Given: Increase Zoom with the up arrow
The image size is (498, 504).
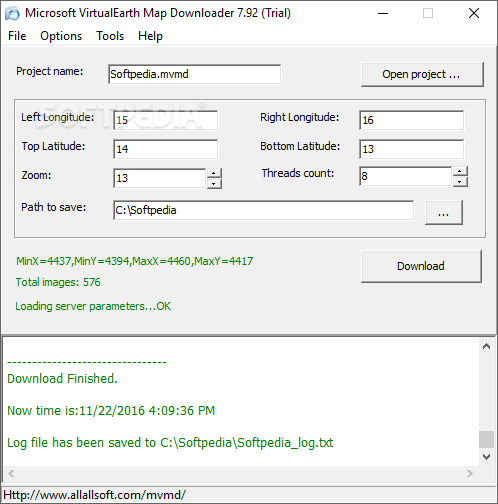Looking at the screenshot, I should point(214,173).
